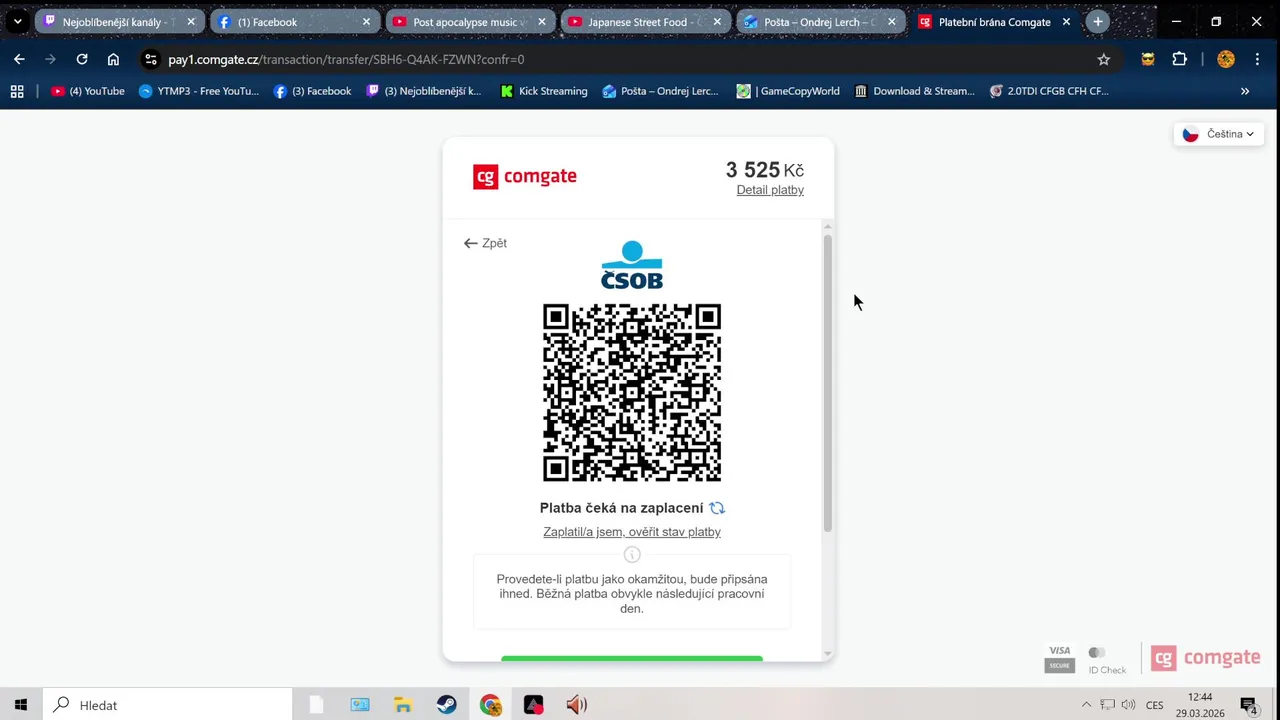Show hidden tray icons arrow
Image resolution: width=1280 pixels, height=720 pixels.
1086,705
